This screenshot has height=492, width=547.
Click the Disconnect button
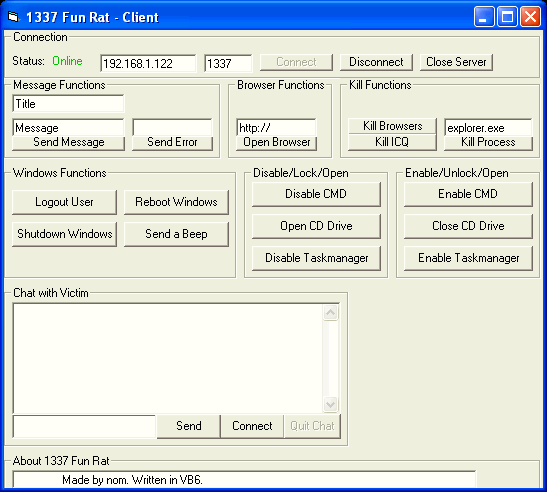[x=376, y=62]
